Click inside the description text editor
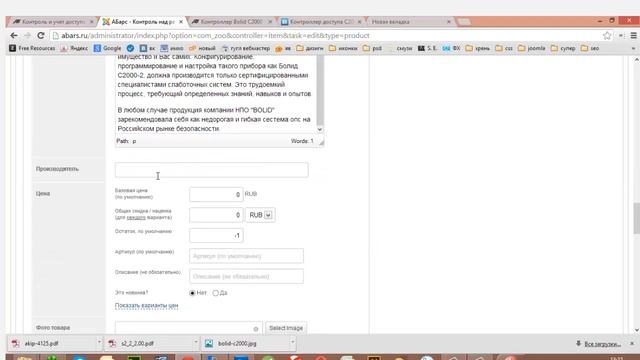The image size is (640, 360). coord(216,95)
